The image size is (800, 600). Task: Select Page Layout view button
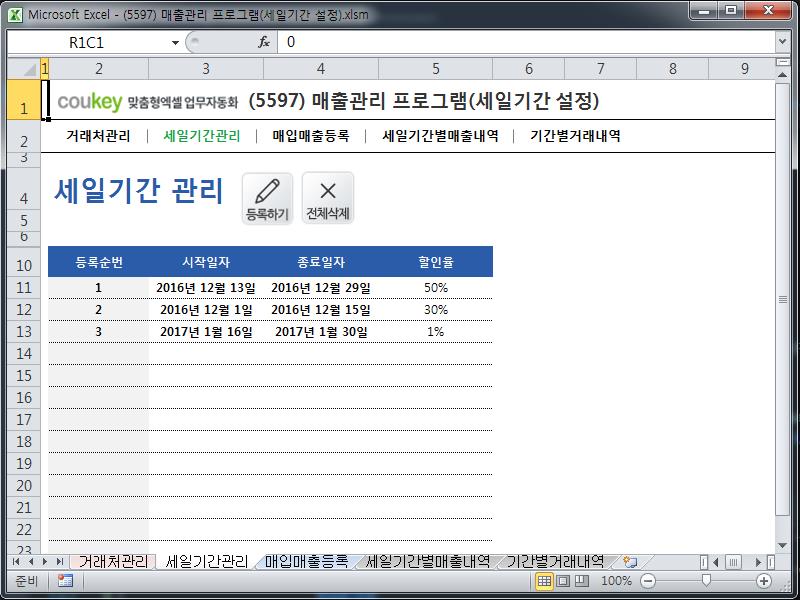pyautogui.click(x=563, y=581)
